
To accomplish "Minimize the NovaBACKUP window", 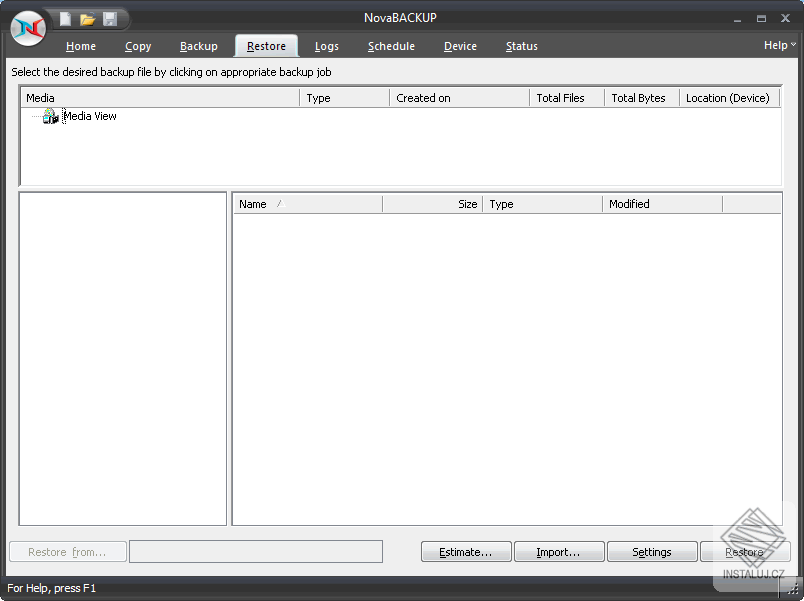I will coord(737,19).
